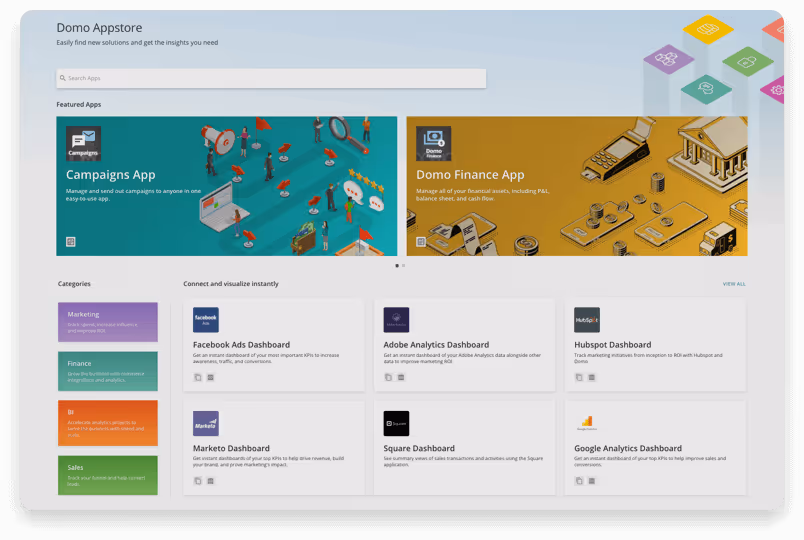This screenshot has width=804, height=540.
Task: Open Marketo Dashboard title
Action: (x=231, y=449)
